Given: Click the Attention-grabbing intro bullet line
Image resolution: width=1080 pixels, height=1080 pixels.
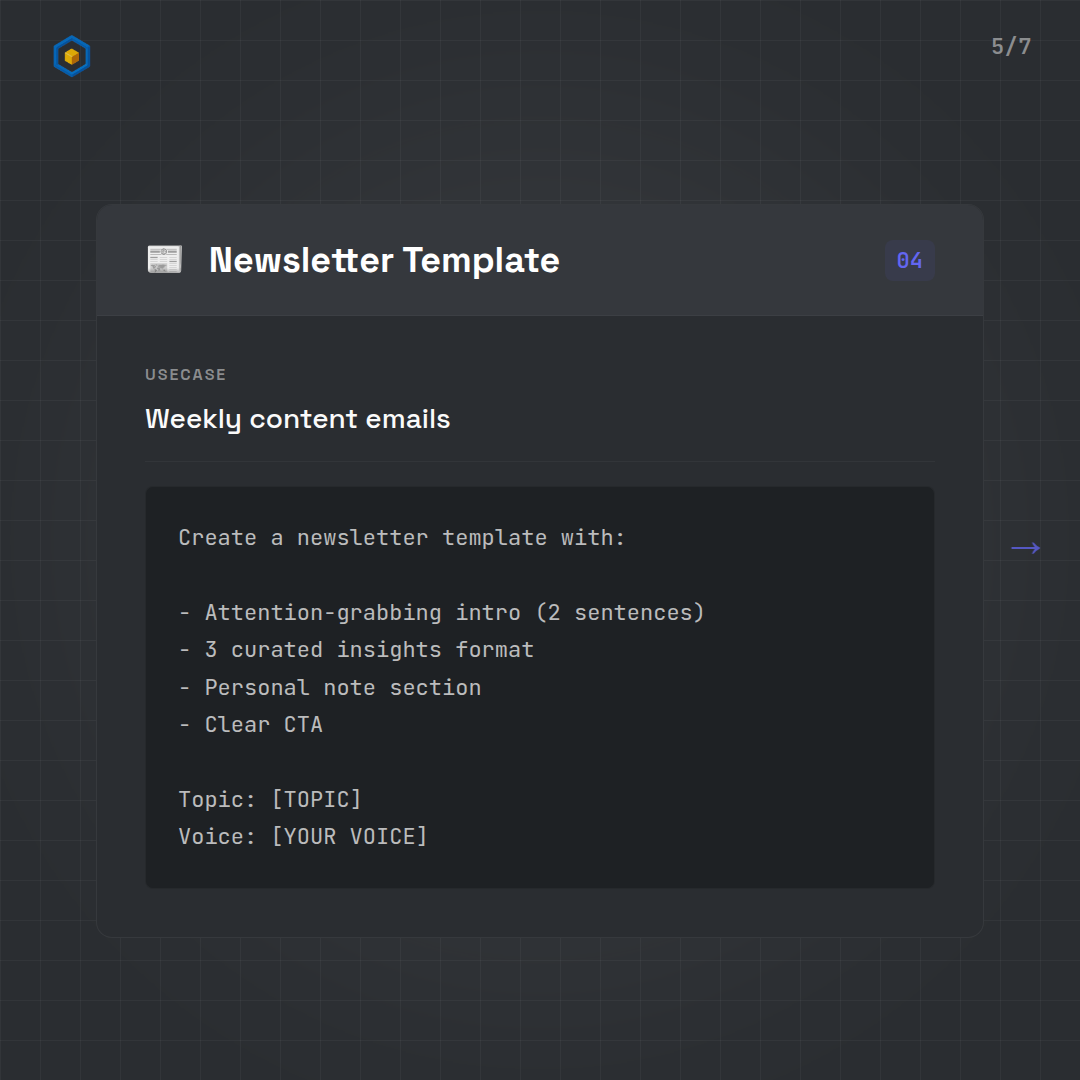Looking at the screenshot, I should coord(441,613).
